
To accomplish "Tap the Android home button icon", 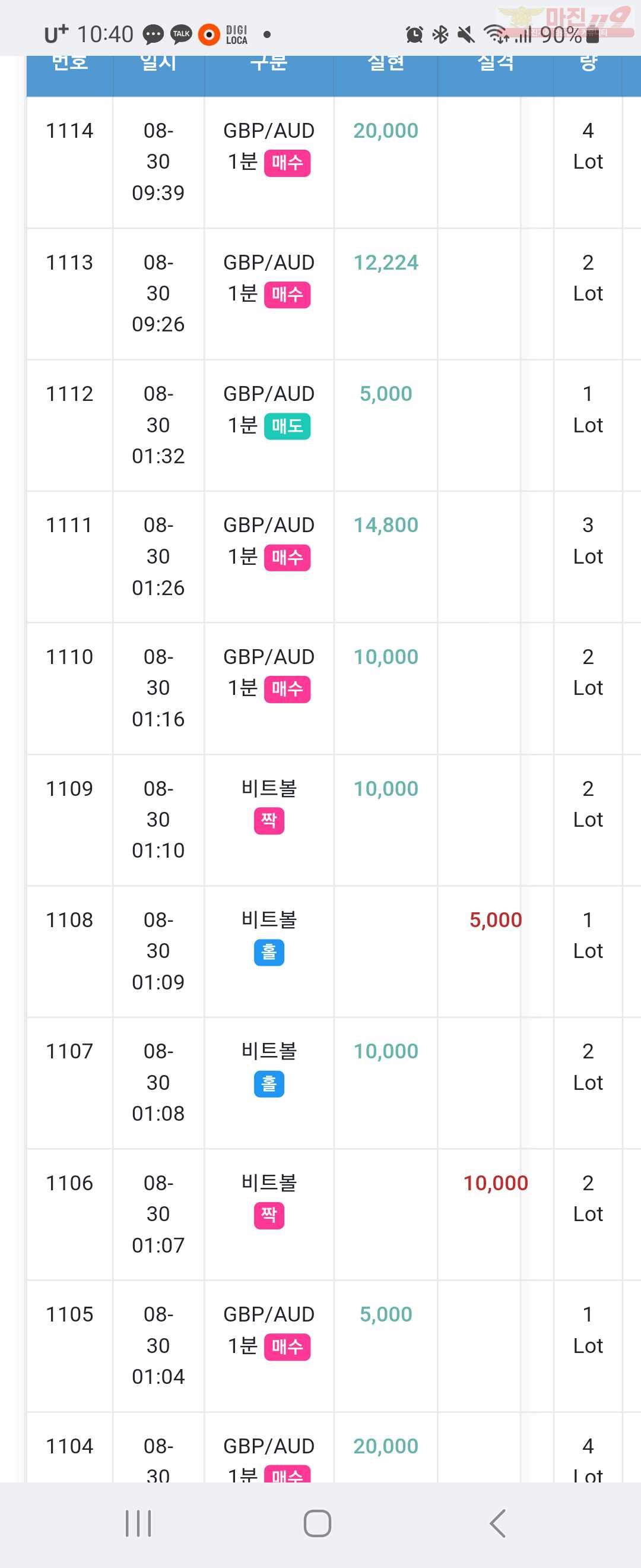I will [x=317, y=1523].
